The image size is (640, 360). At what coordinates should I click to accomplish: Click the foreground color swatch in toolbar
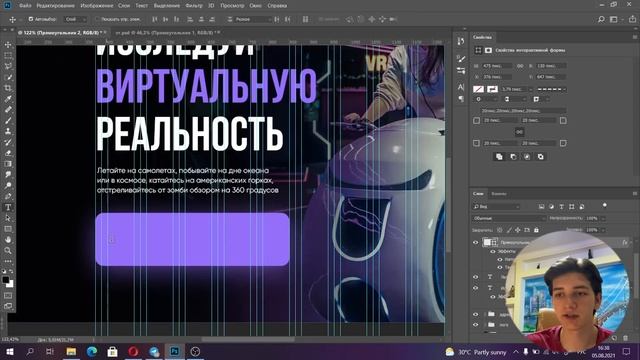click(x=5, y=280)
